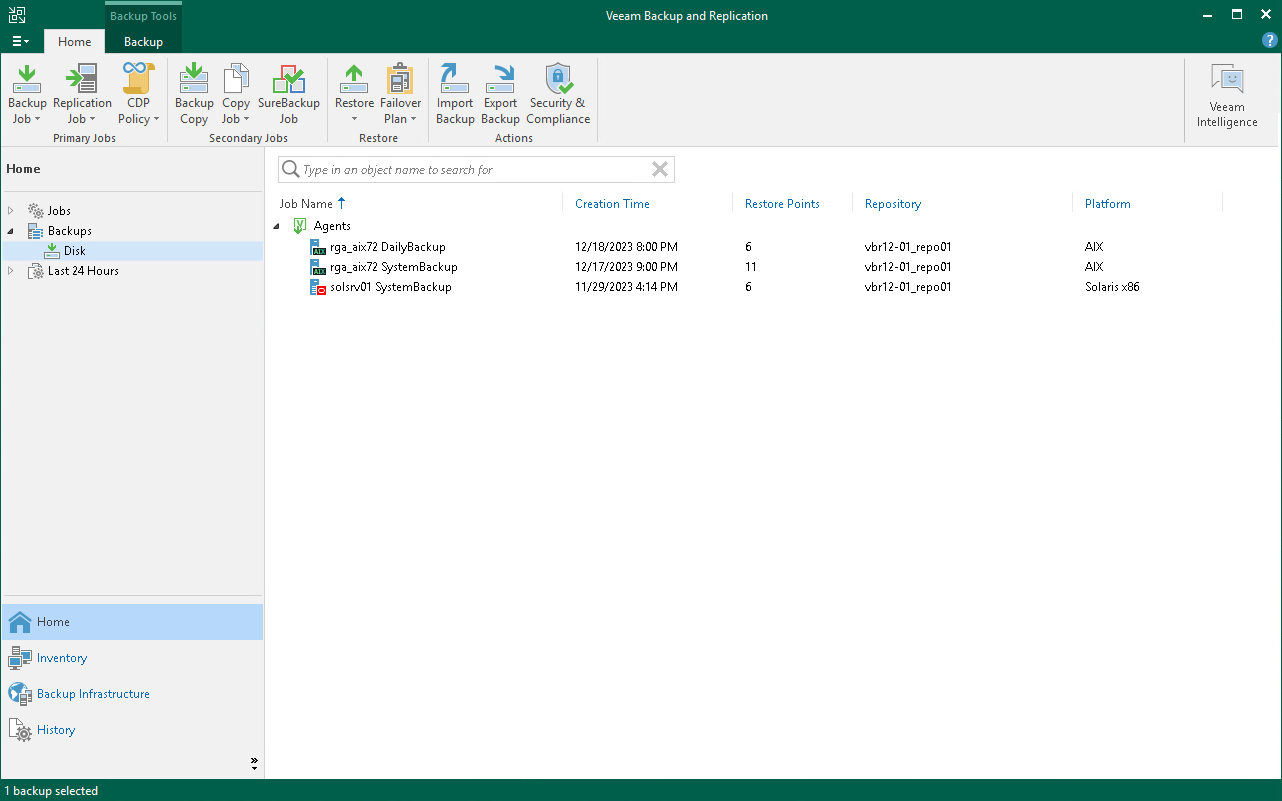Viewport: 1282px width, 801px height.
Task: Collapse the Backups tree node
Action: click(x=10, y=230)
